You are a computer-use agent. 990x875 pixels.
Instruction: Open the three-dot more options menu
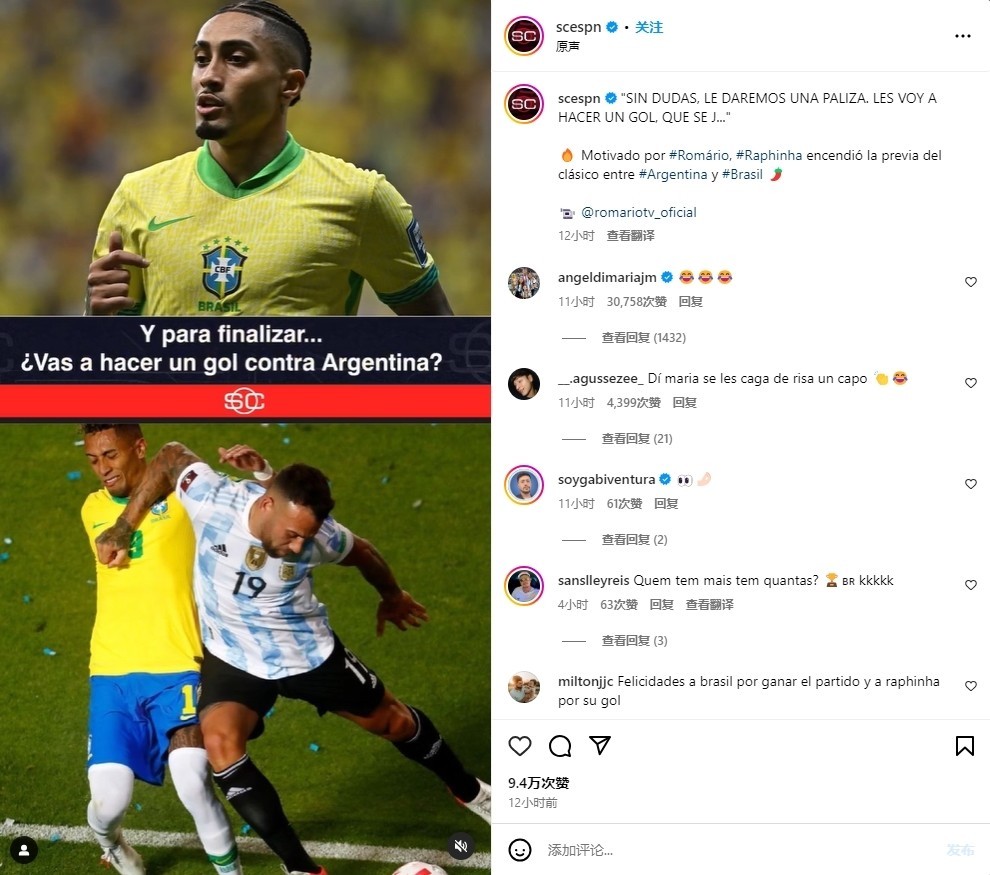[x=962, y=36]
